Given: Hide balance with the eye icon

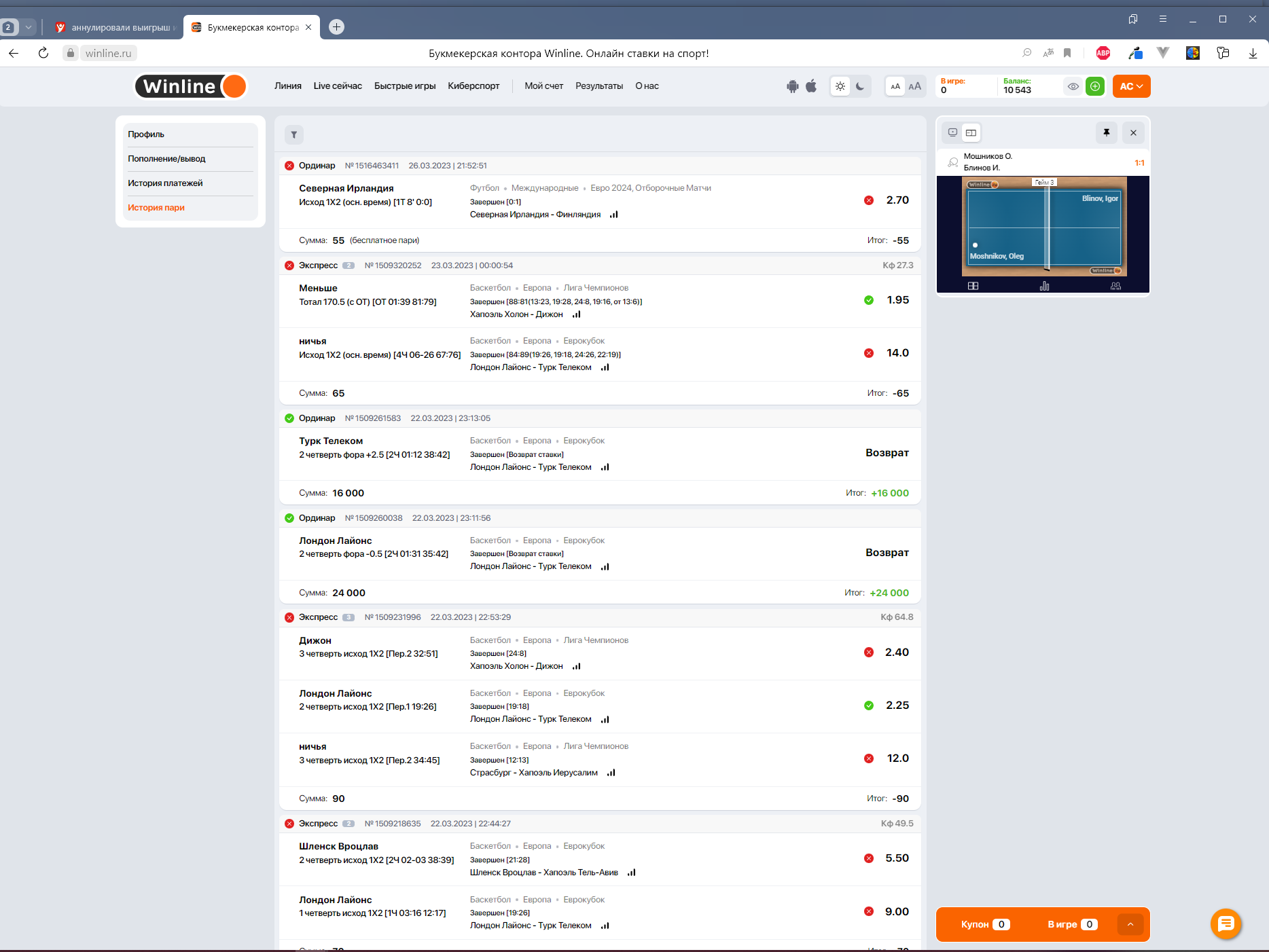Looking at the screenshot, I should (1073, 86).
